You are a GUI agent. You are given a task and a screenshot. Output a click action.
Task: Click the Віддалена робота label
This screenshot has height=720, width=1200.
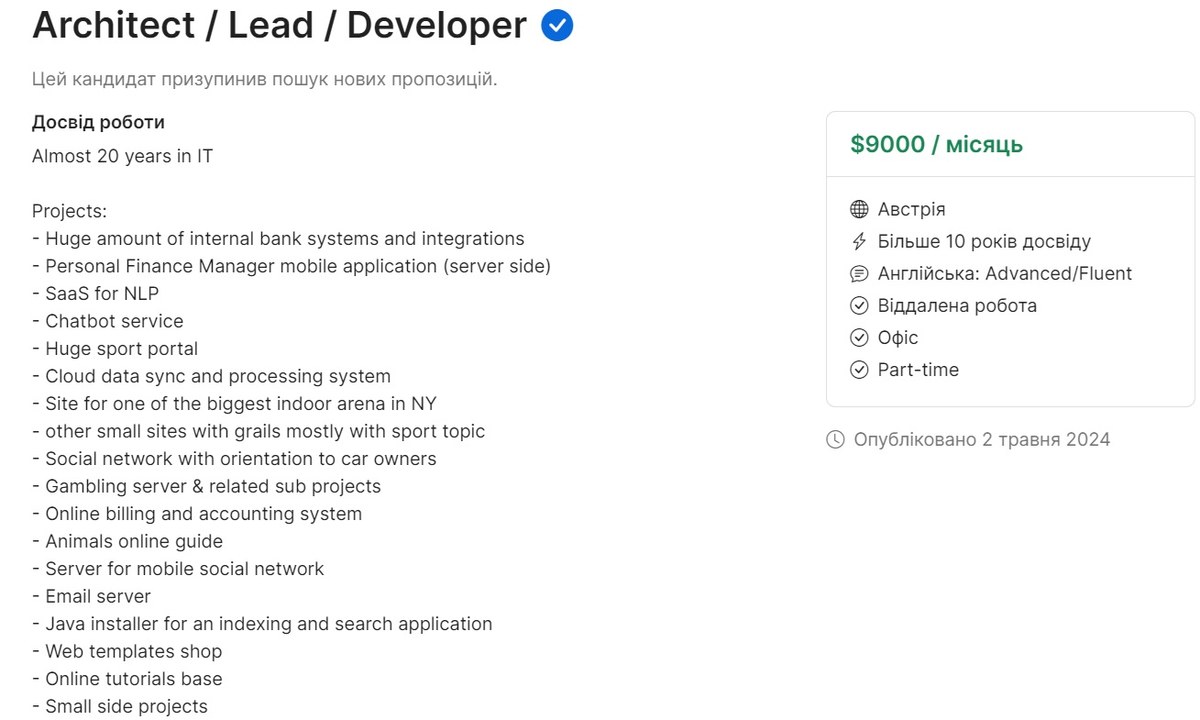pos(957,305)
